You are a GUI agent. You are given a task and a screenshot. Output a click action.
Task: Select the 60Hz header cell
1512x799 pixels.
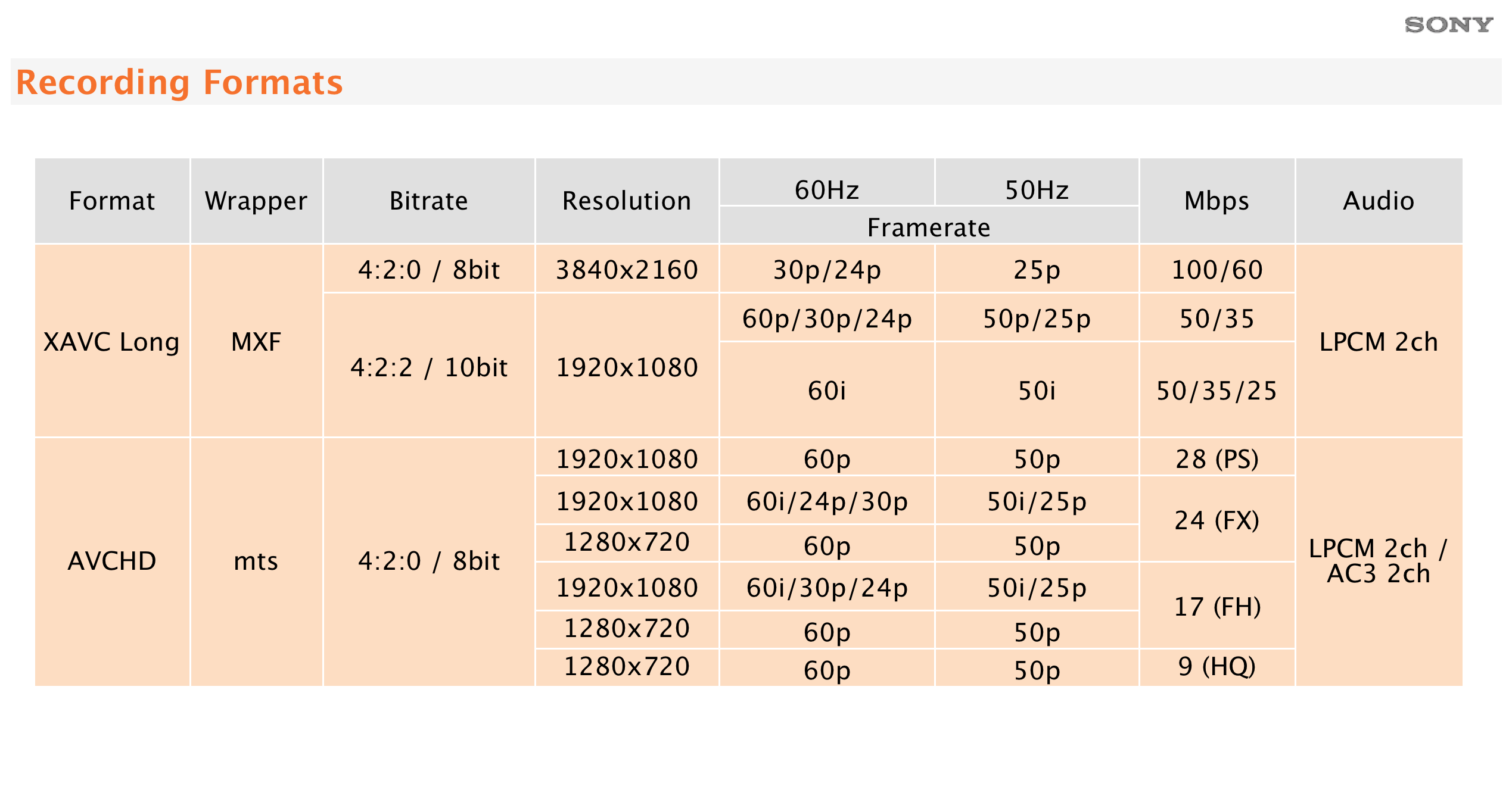[x=827, y=191]
